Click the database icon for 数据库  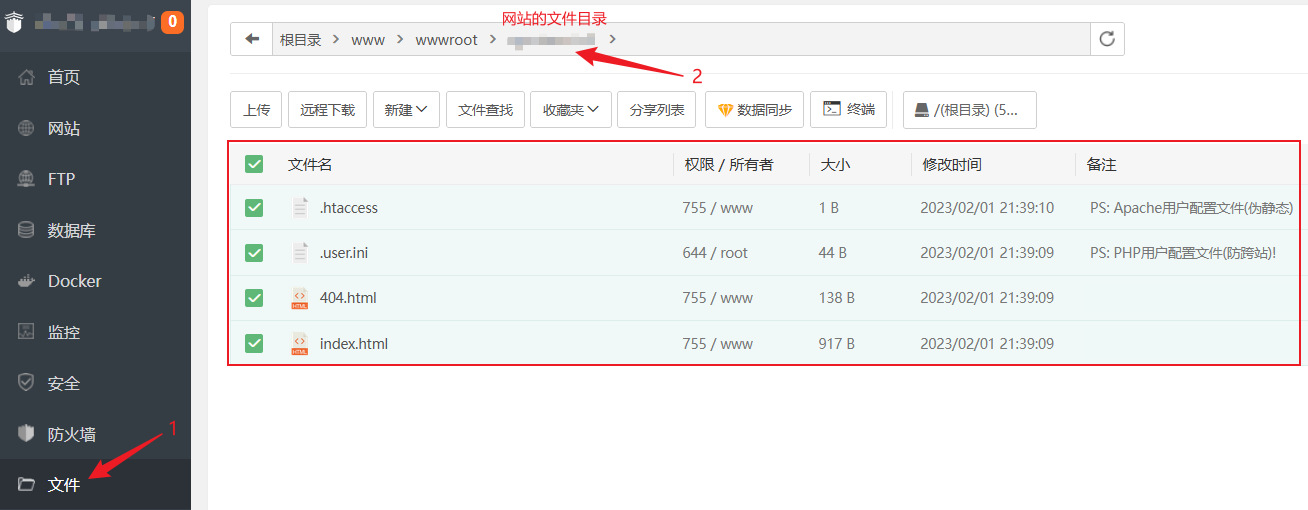pos(27,230)
